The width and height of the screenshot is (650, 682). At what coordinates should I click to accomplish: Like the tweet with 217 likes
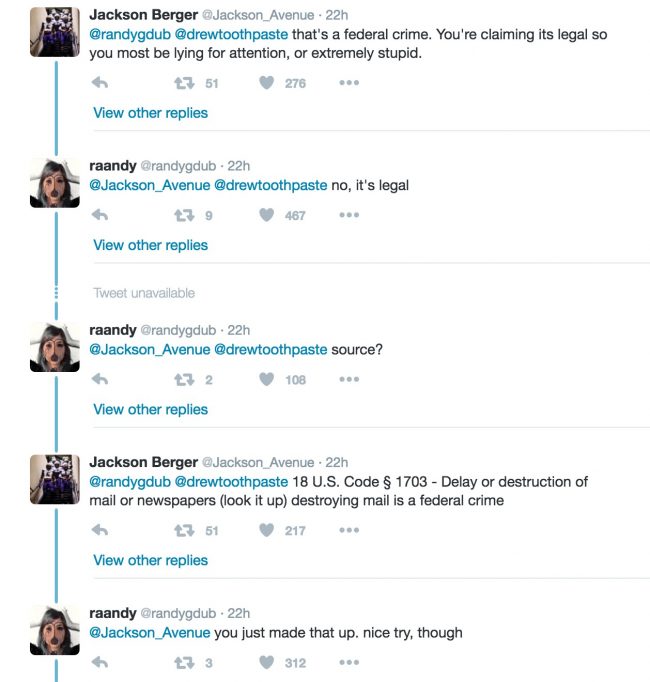point(267,530)
